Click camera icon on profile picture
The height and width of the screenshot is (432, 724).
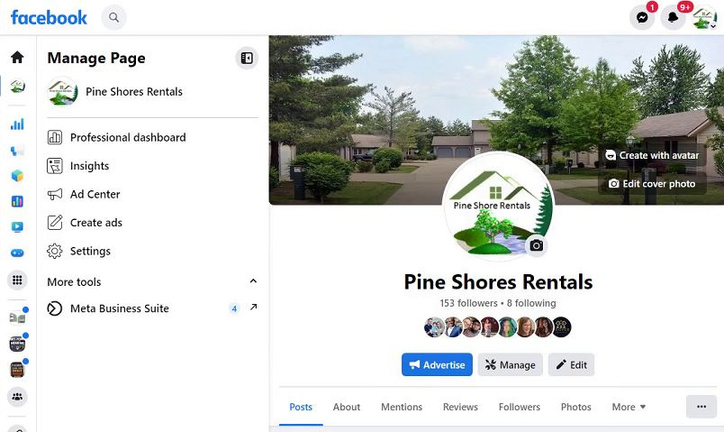pyautogui.click(x=536, y=245)
